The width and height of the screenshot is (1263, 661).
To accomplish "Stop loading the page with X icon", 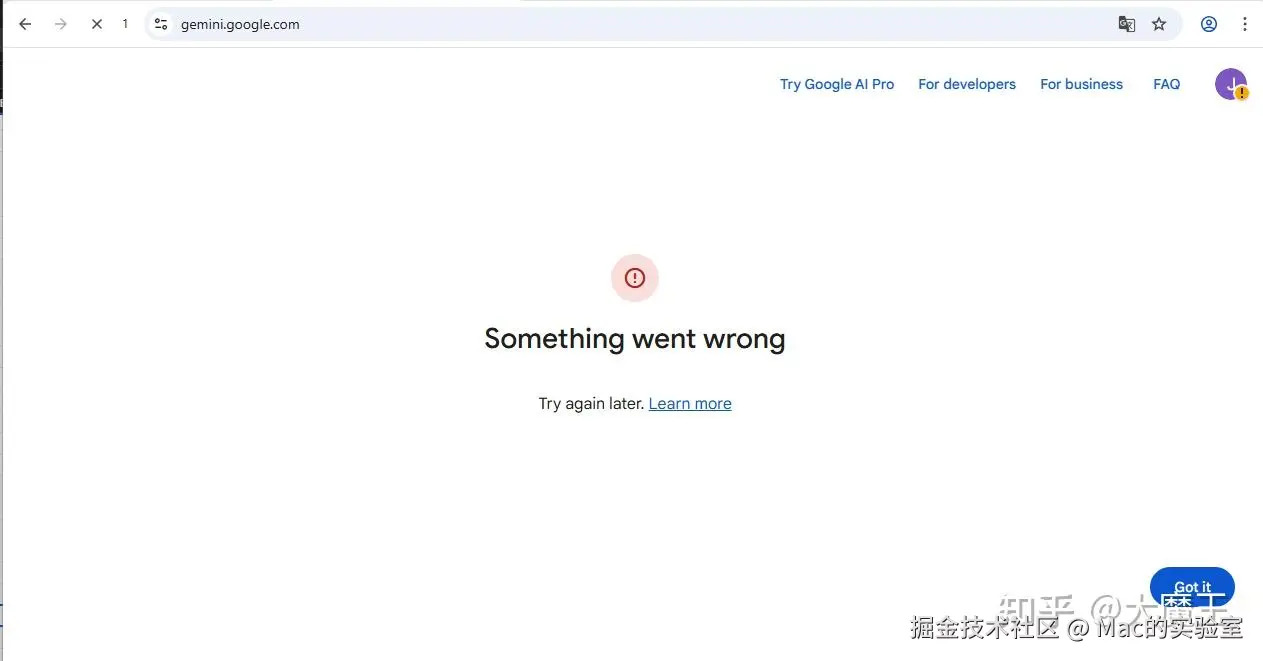I will point(97,24).
